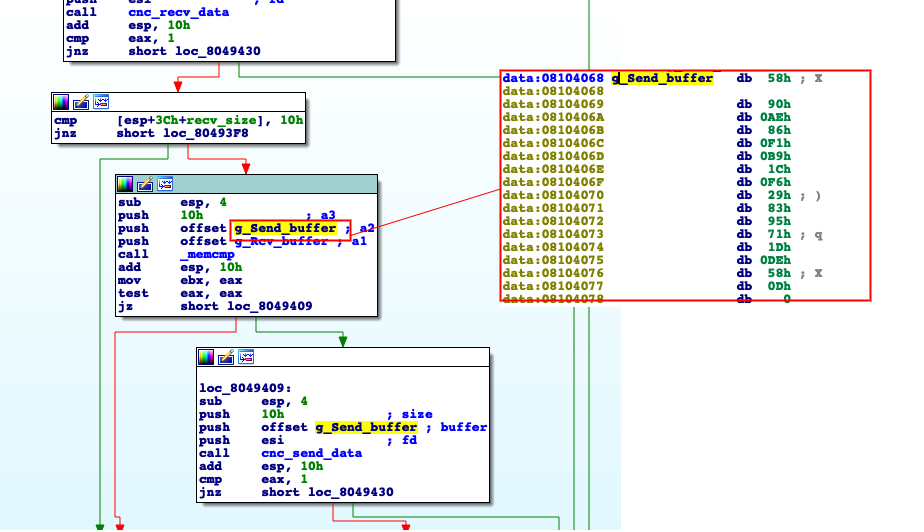Screen dimensions: 924x532
Task: Click the data:0810406B row with db 86h
Action: pyautogui.click(x=646, y=130)
